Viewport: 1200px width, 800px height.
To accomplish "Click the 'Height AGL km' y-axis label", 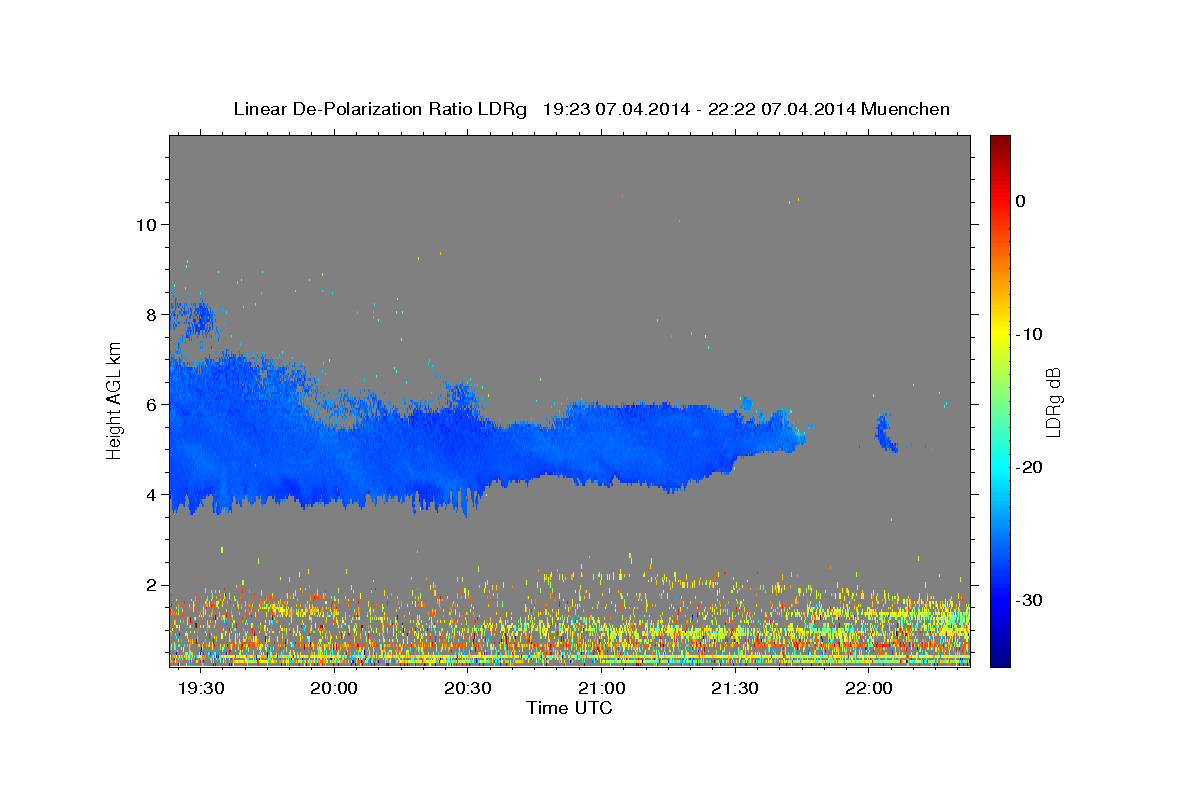I will click(x=115, y=400).
